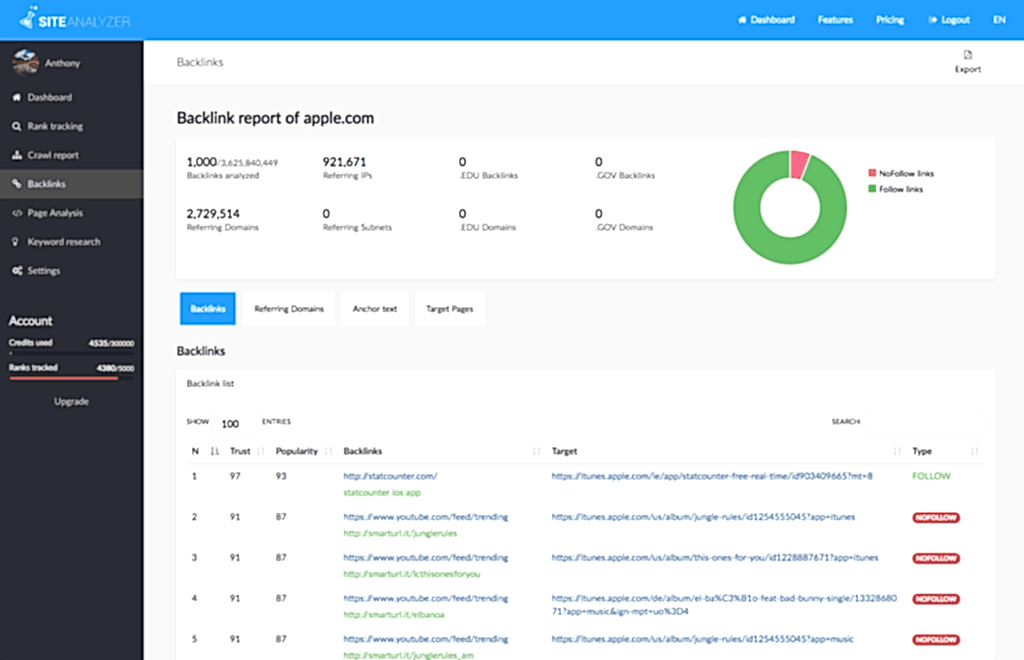Switch to the Anchor text tab
The image size is (1024, 660).
(375, 309)
